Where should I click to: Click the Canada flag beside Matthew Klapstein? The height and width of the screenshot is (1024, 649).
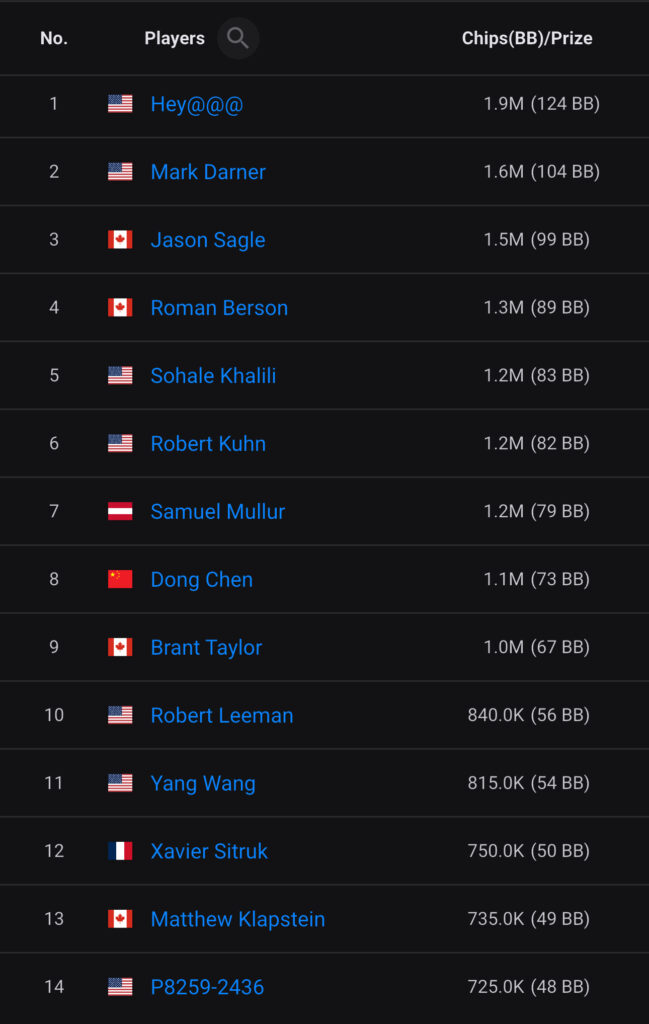point(120,919)
